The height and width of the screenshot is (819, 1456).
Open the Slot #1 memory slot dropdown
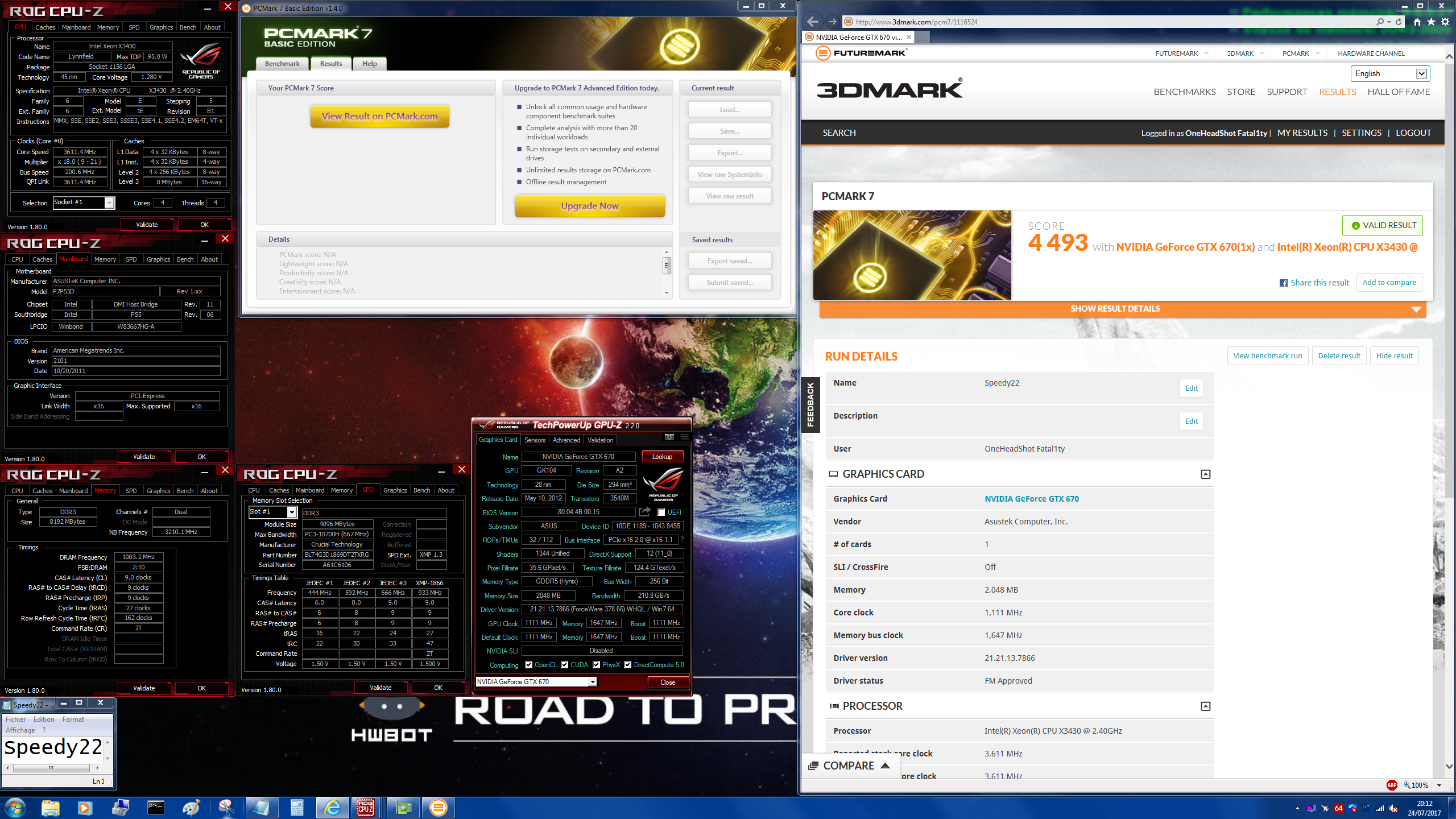point(272,512)
